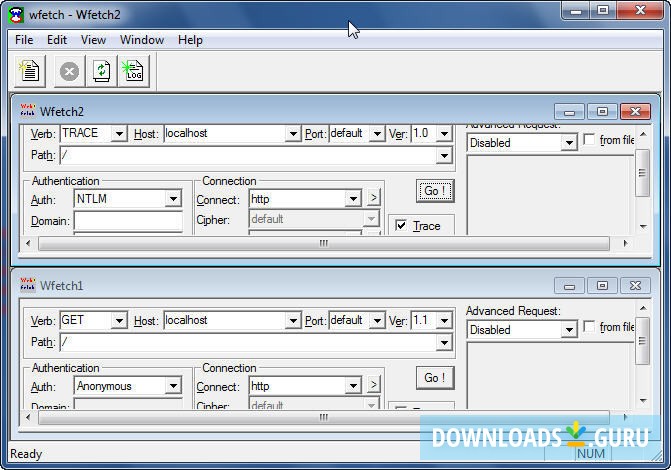The width and height of the screenshot is (671, 470).
Task: Click the scroll-up arrow in Wfetch1
Action: pyautogui.click(x=643, y=308)
